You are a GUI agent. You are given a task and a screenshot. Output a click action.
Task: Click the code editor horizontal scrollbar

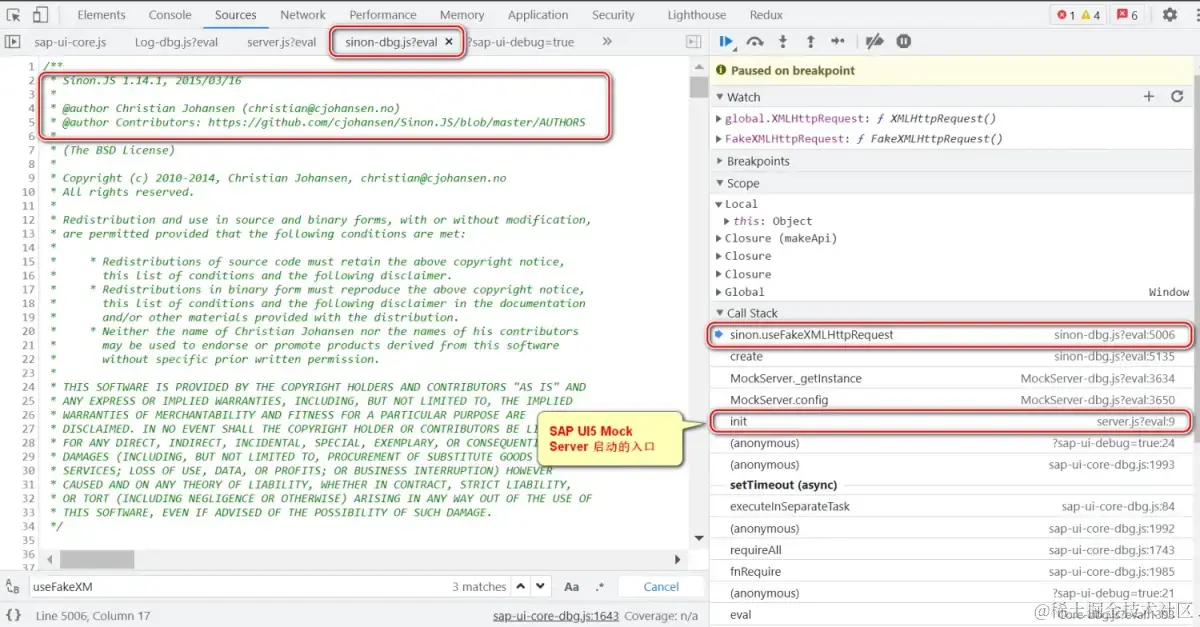[96, 560]
